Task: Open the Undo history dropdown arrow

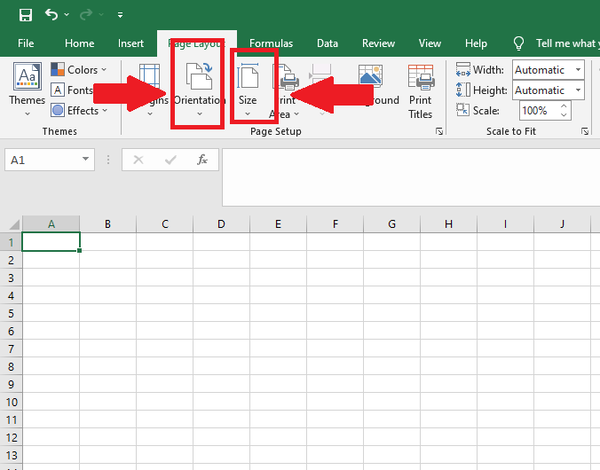Action: point(67,15)
